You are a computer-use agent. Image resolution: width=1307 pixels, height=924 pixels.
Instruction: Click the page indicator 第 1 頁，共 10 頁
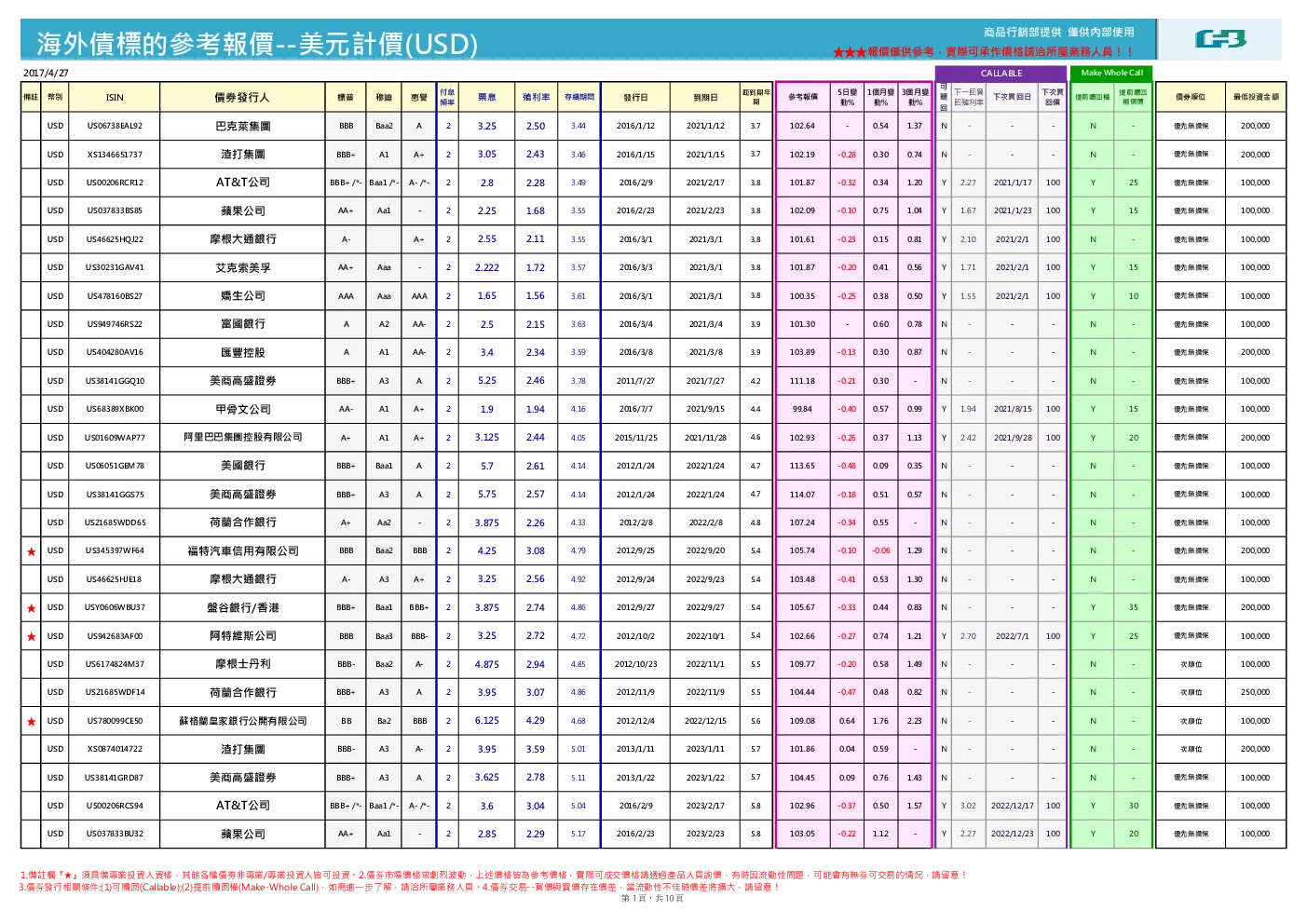click(x=652, y=899)
